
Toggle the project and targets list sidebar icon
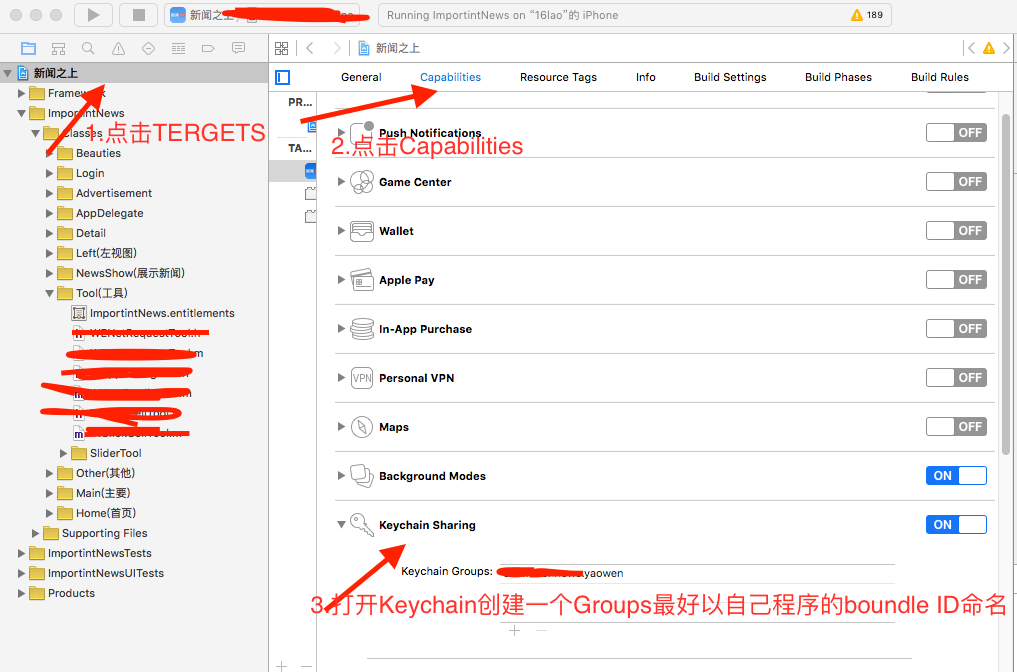[283, 77]
